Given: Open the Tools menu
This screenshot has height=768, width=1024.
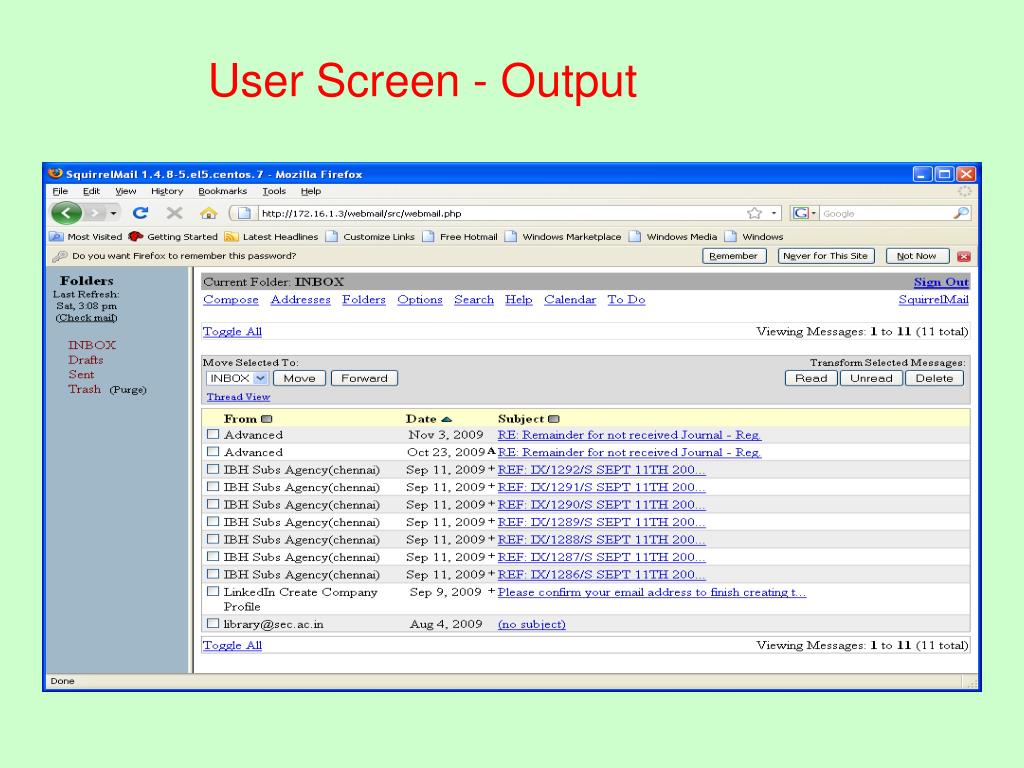Looking at the screenshot, I should (x=274, y=191).
